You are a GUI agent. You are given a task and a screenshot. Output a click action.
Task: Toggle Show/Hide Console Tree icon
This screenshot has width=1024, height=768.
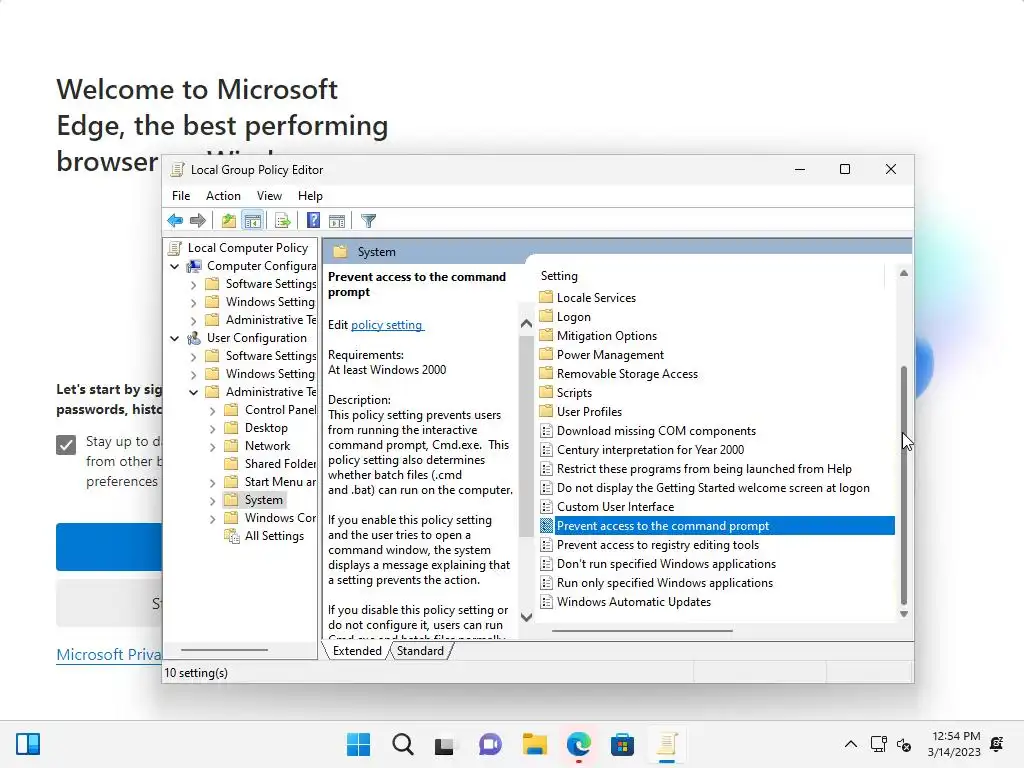pyautogui.click(x=252, y=221)
